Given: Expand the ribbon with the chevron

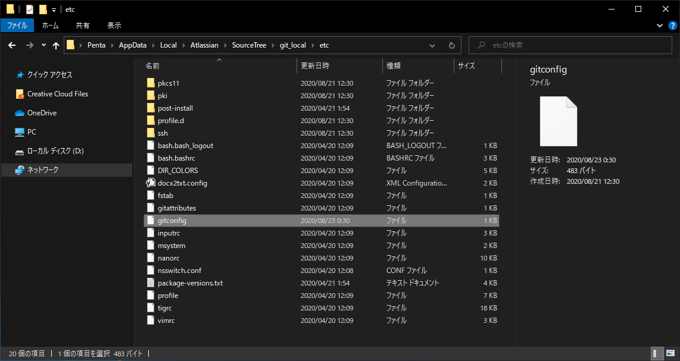Looking at the screenshot, I should [660, 26].
